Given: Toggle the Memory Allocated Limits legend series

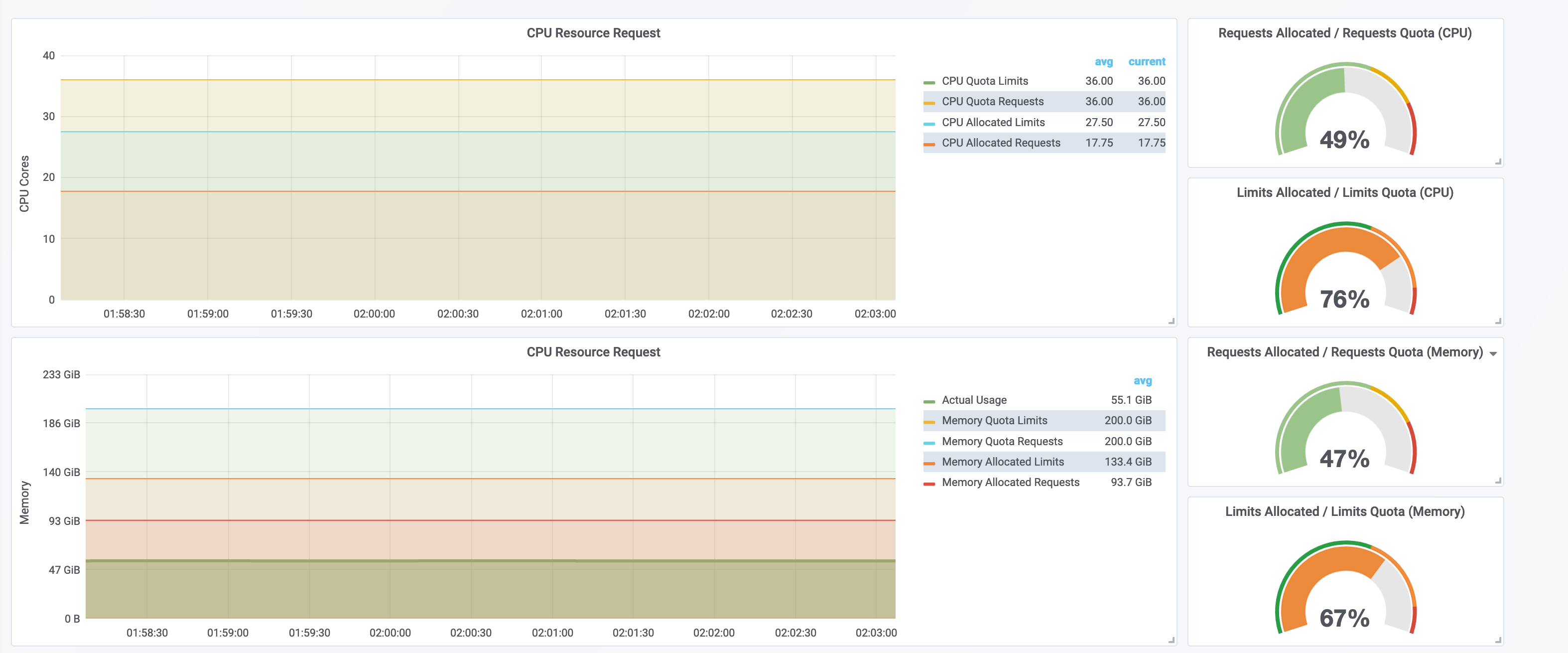Looking at the screenshot, I should click(1003, 462).
